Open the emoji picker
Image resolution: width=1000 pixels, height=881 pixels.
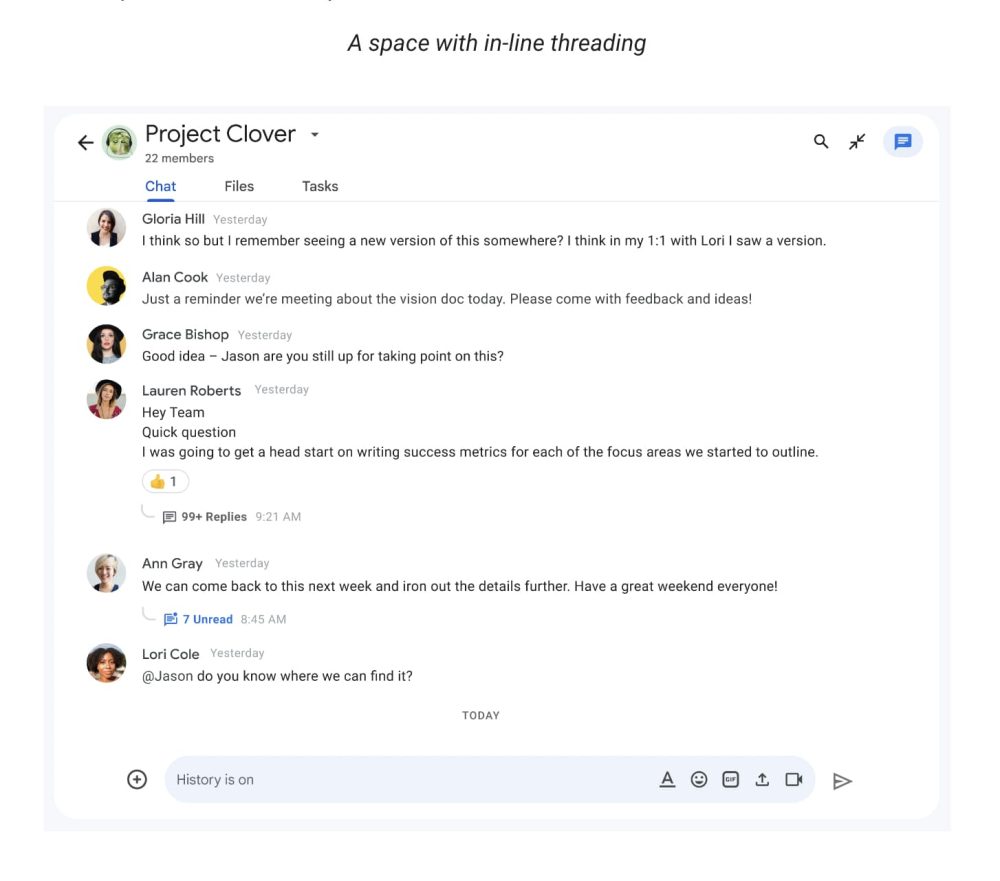point(699,780)
